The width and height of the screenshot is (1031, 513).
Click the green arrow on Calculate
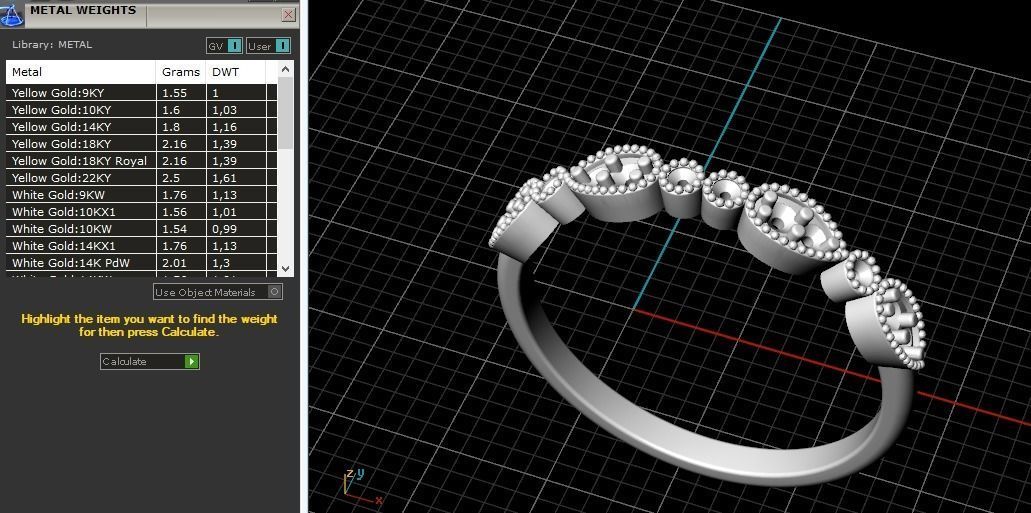191,362
